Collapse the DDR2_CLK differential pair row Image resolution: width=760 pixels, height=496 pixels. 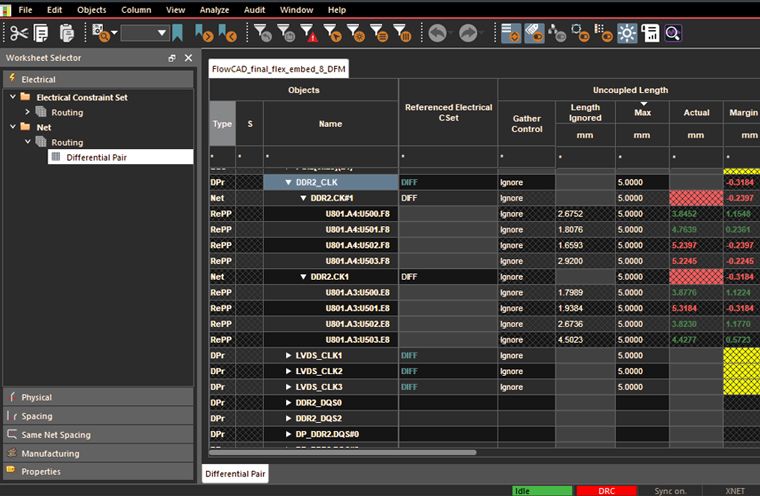(x=288, y=183)
